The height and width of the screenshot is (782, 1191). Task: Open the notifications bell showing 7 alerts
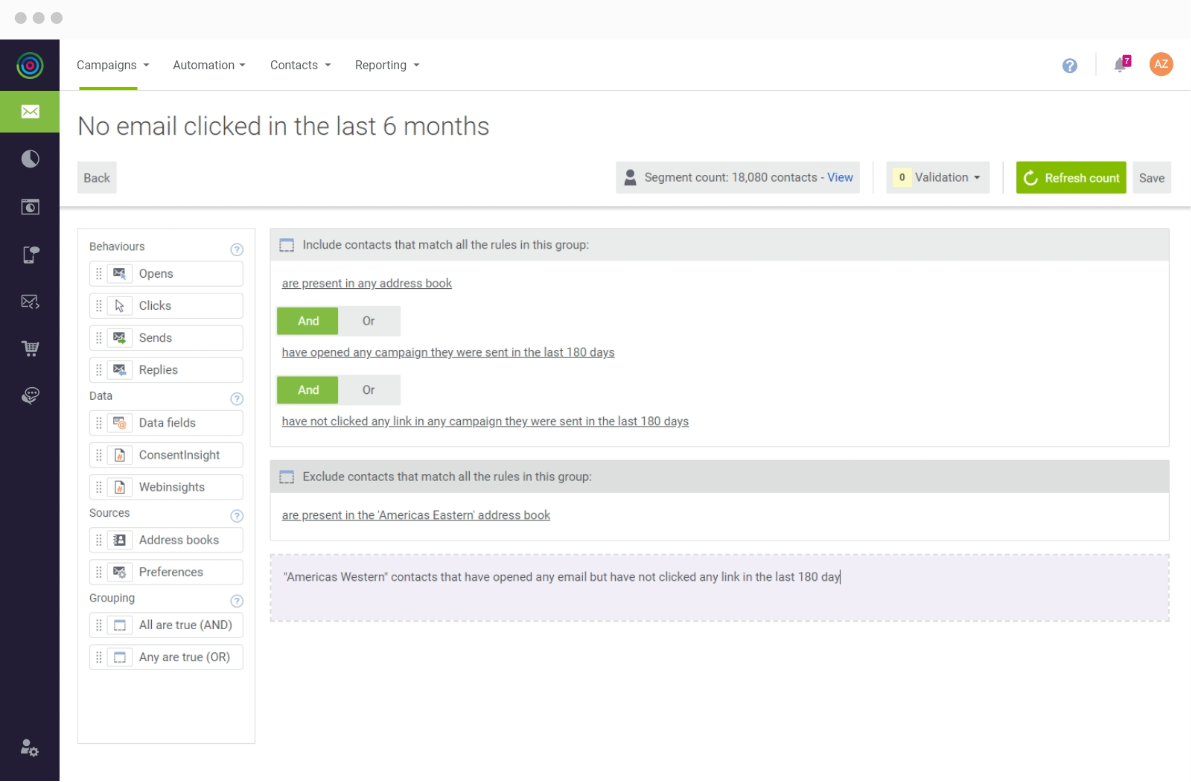pyautogui.click(x=1119, y=64)
